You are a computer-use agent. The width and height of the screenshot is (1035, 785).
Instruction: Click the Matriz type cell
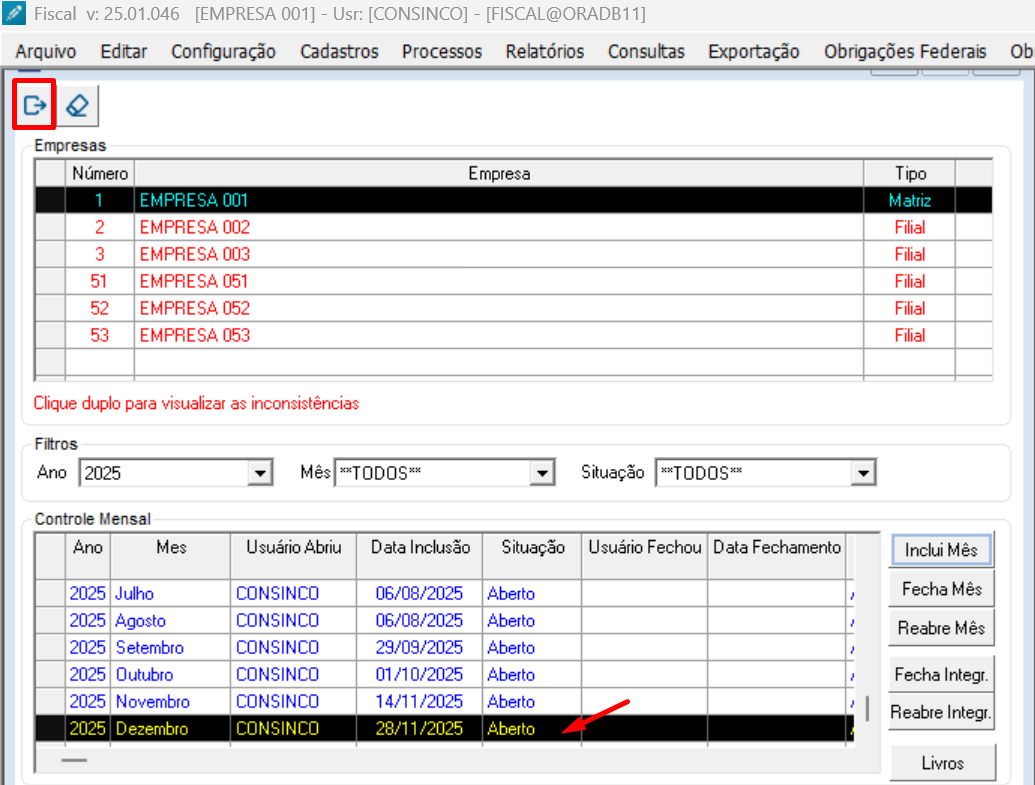point(910,200)
